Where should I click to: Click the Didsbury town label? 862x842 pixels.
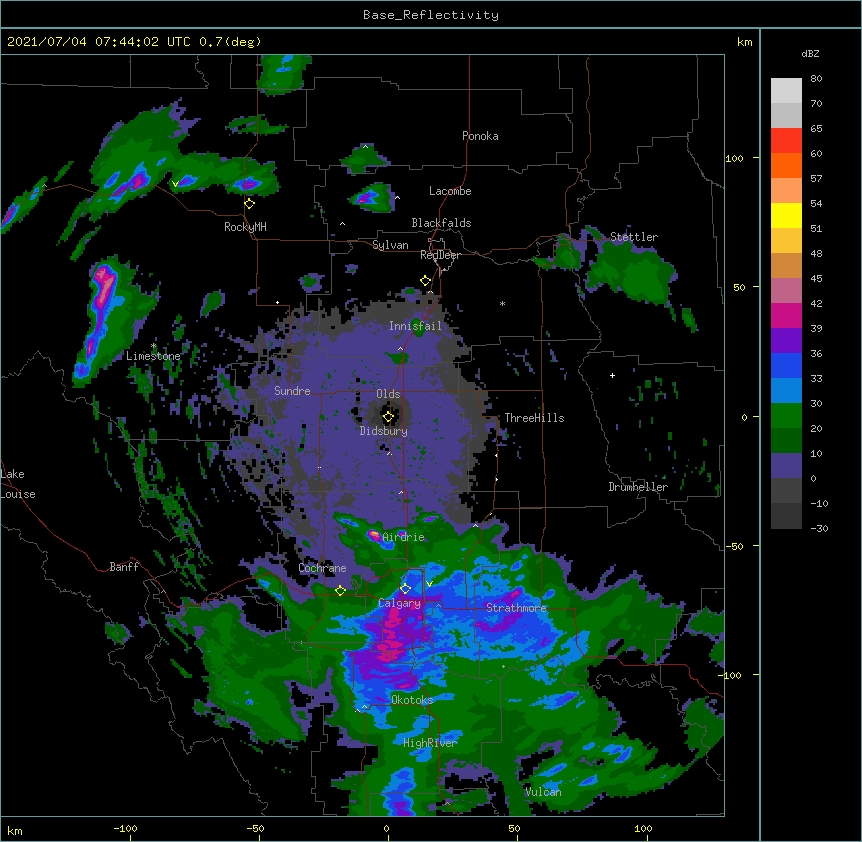click(x=383, y=431)
